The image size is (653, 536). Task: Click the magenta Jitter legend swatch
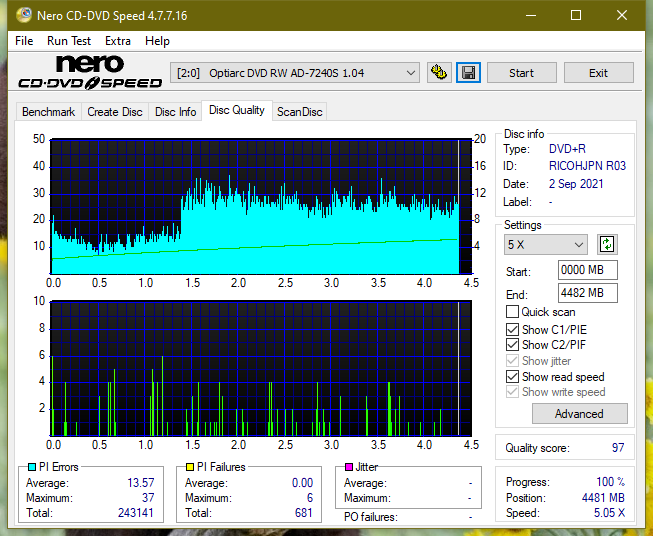(349, 467)
